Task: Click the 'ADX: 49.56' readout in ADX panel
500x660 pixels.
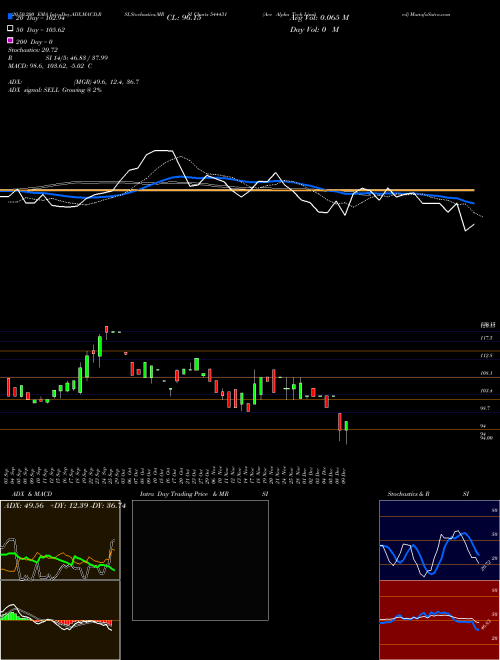Action: [24, 506]
